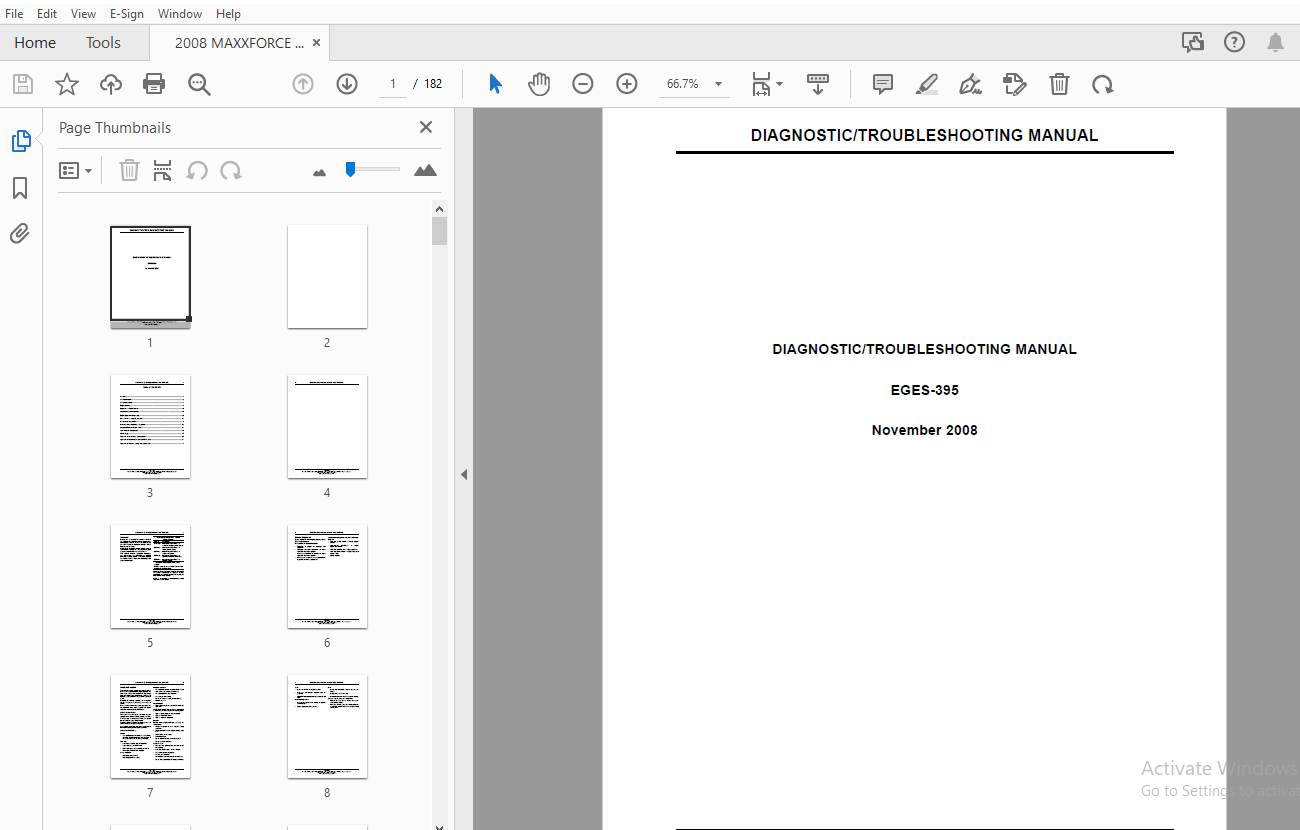Image resolution: width=1300 pixels, height=830 pixels.
Task: Open the Attachments paperclip icon
Action: 20,234
